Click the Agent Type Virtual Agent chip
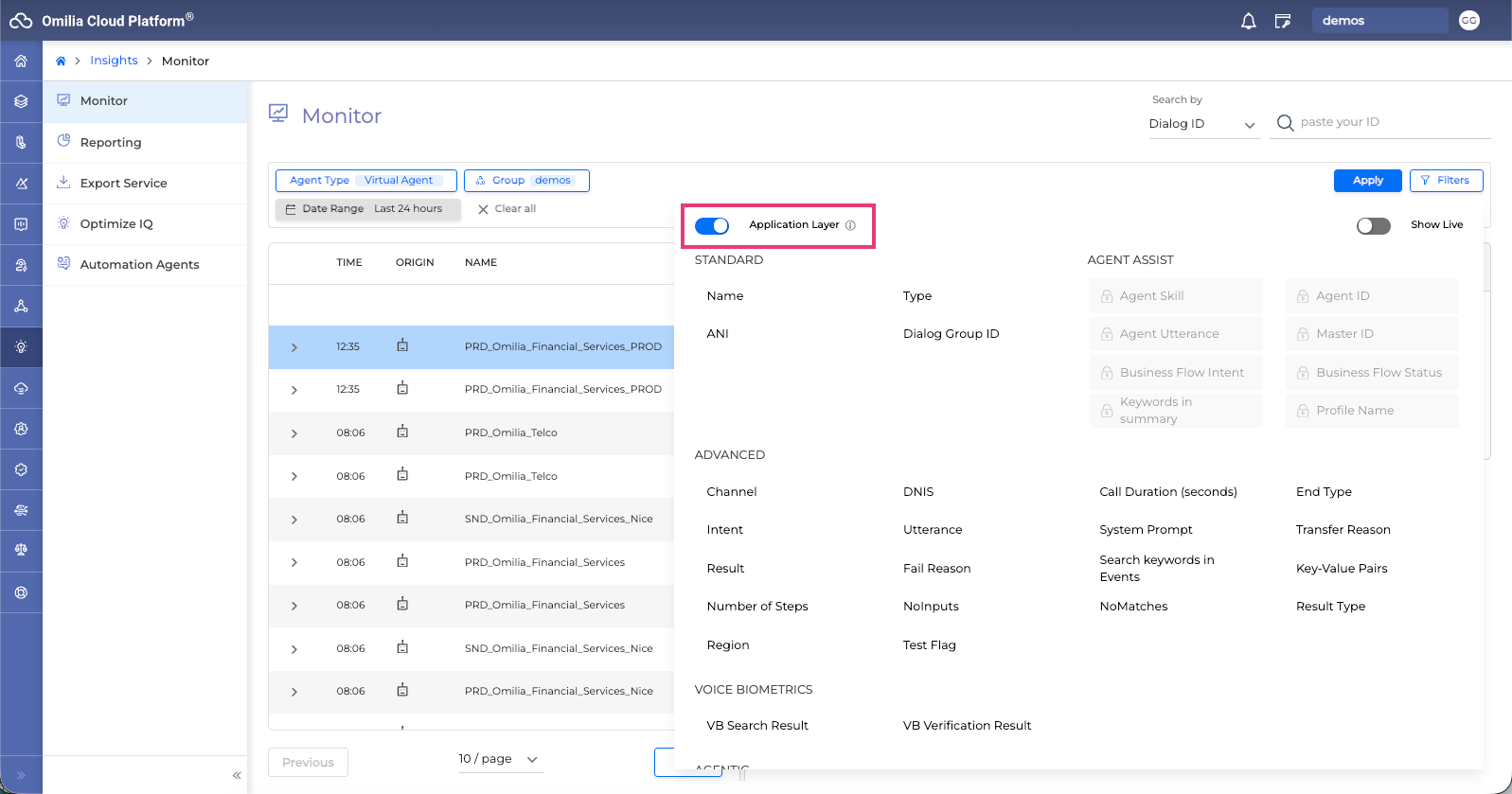Screen dimensions: 1512x794 (365, 181)
